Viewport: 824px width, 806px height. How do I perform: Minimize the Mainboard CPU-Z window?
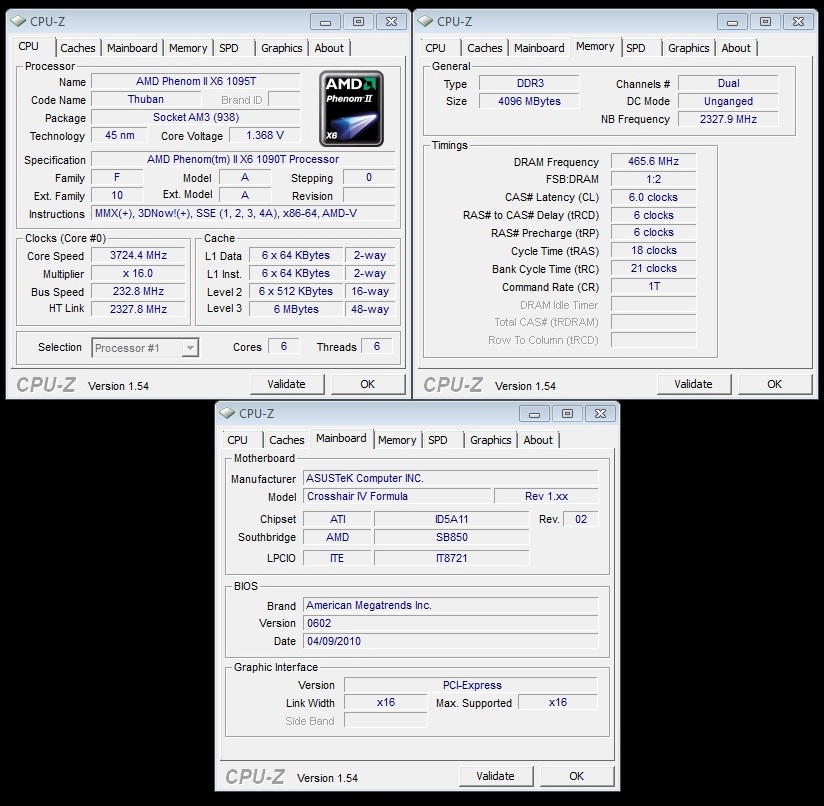[532, 413]
